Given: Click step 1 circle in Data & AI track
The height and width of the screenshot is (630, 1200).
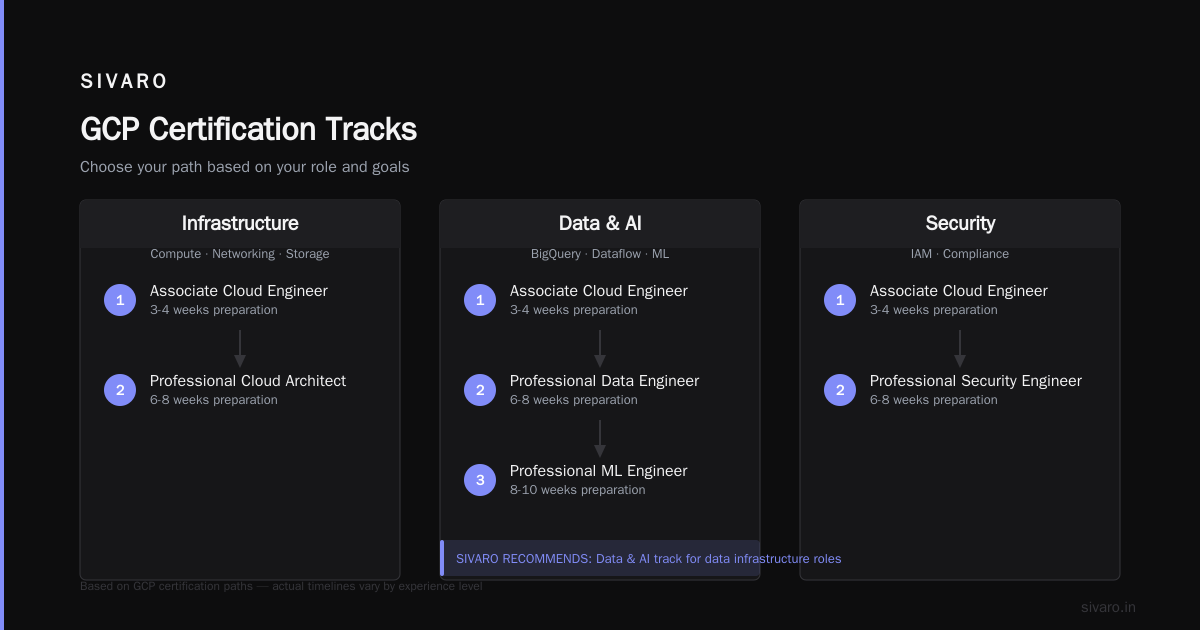Looking at the screenshot, I should click(x=480, y=300).
